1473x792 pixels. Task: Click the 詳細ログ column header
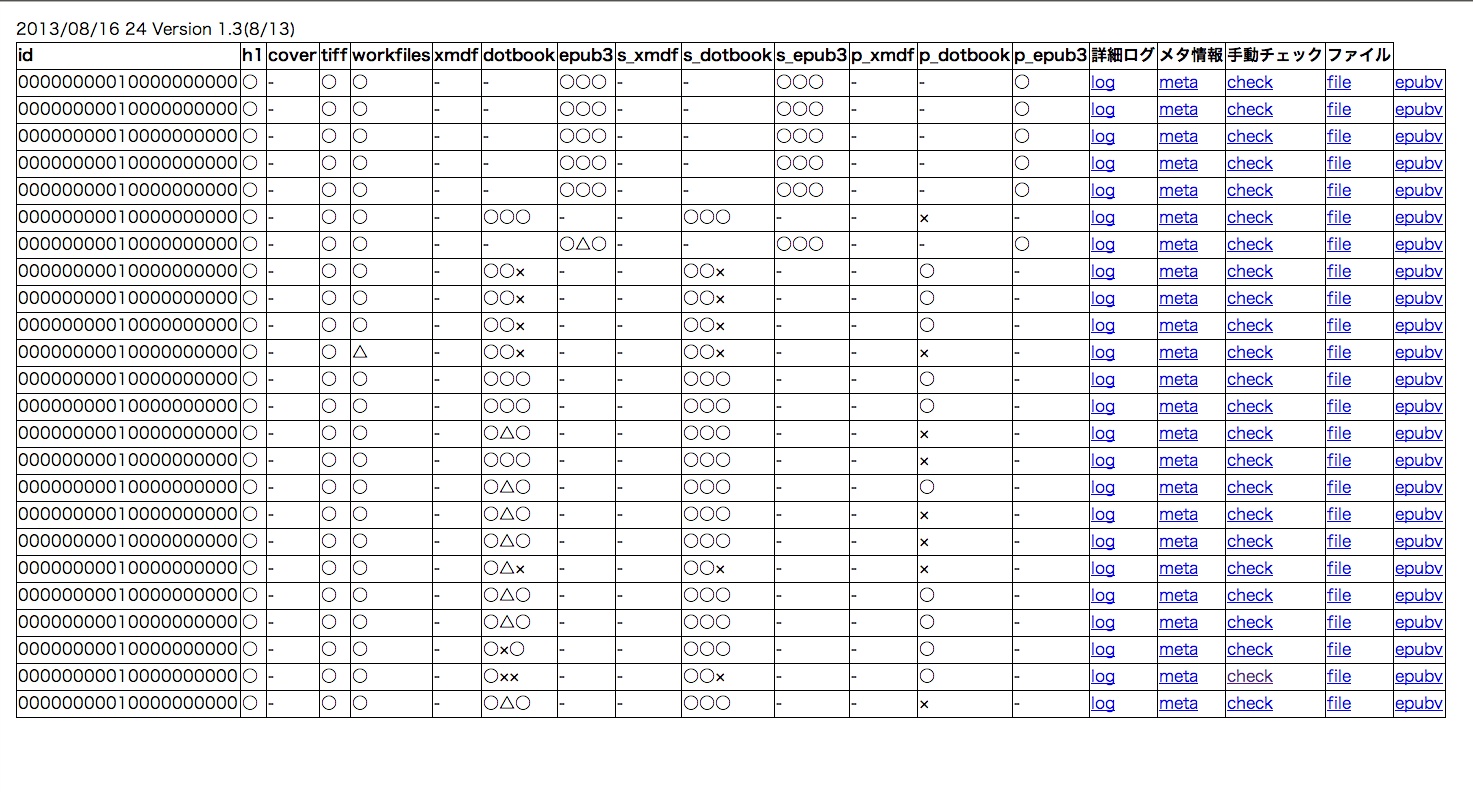pos(1122,56)
